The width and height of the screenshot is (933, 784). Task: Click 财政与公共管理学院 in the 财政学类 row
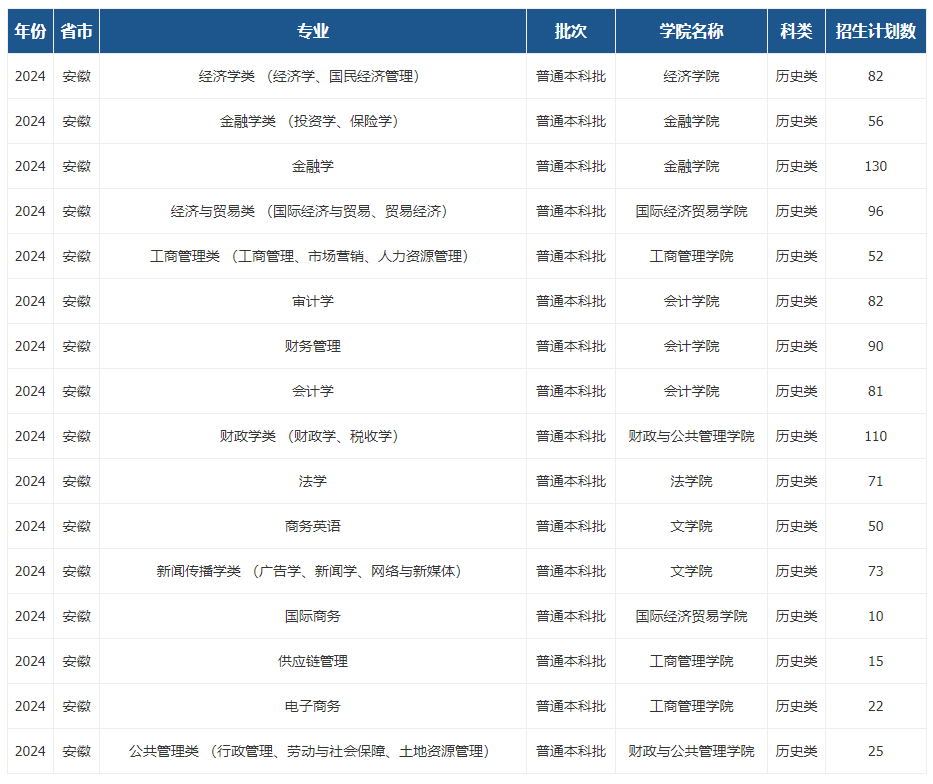(691, 437)
